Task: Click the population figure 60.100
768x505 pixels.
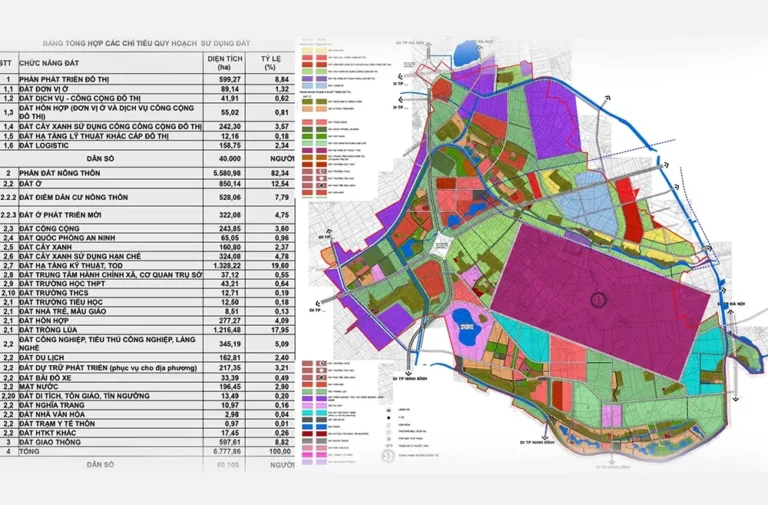Action: 228,464
